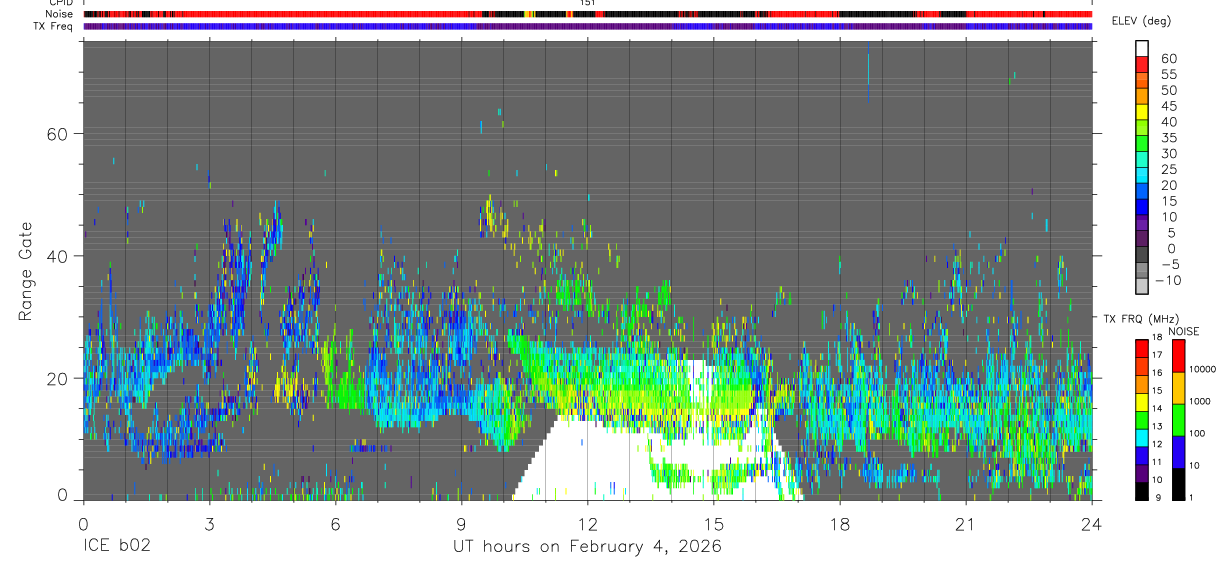Screen dimensions: 1228x567
Task: Select the orange NOISE block between 1000 and 10000
Action: (1177, 386)
